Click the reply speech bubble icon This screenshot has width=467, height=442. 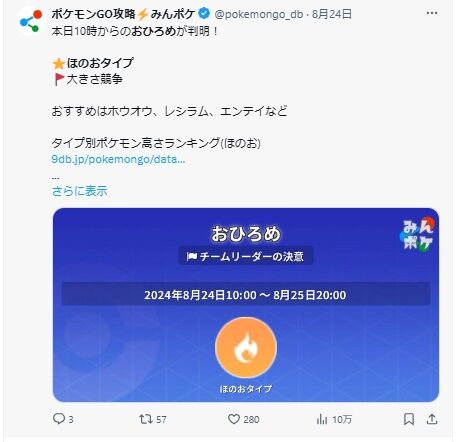click(x=59, y=419)
